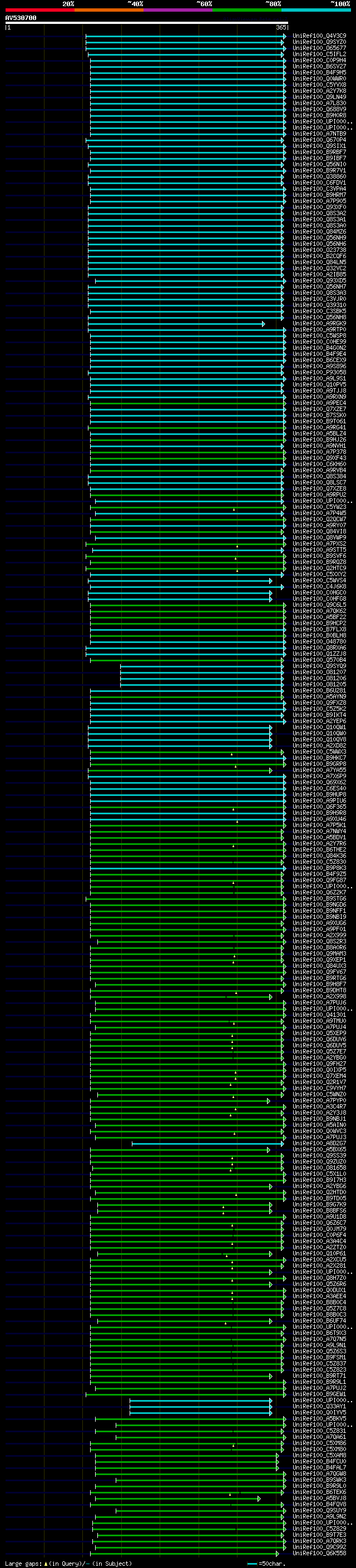Image resolution: width=356 pixels, height=1568 pixels.
Task: Select the UniRef100_A7YA55 label
Action: [x=319, y=770]
